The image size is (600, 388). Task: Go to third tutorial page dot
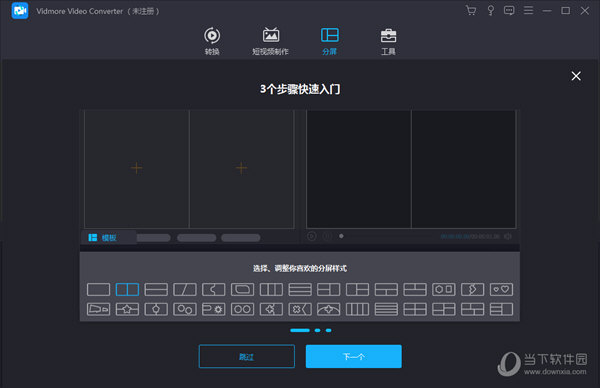[x=329, y=330]
